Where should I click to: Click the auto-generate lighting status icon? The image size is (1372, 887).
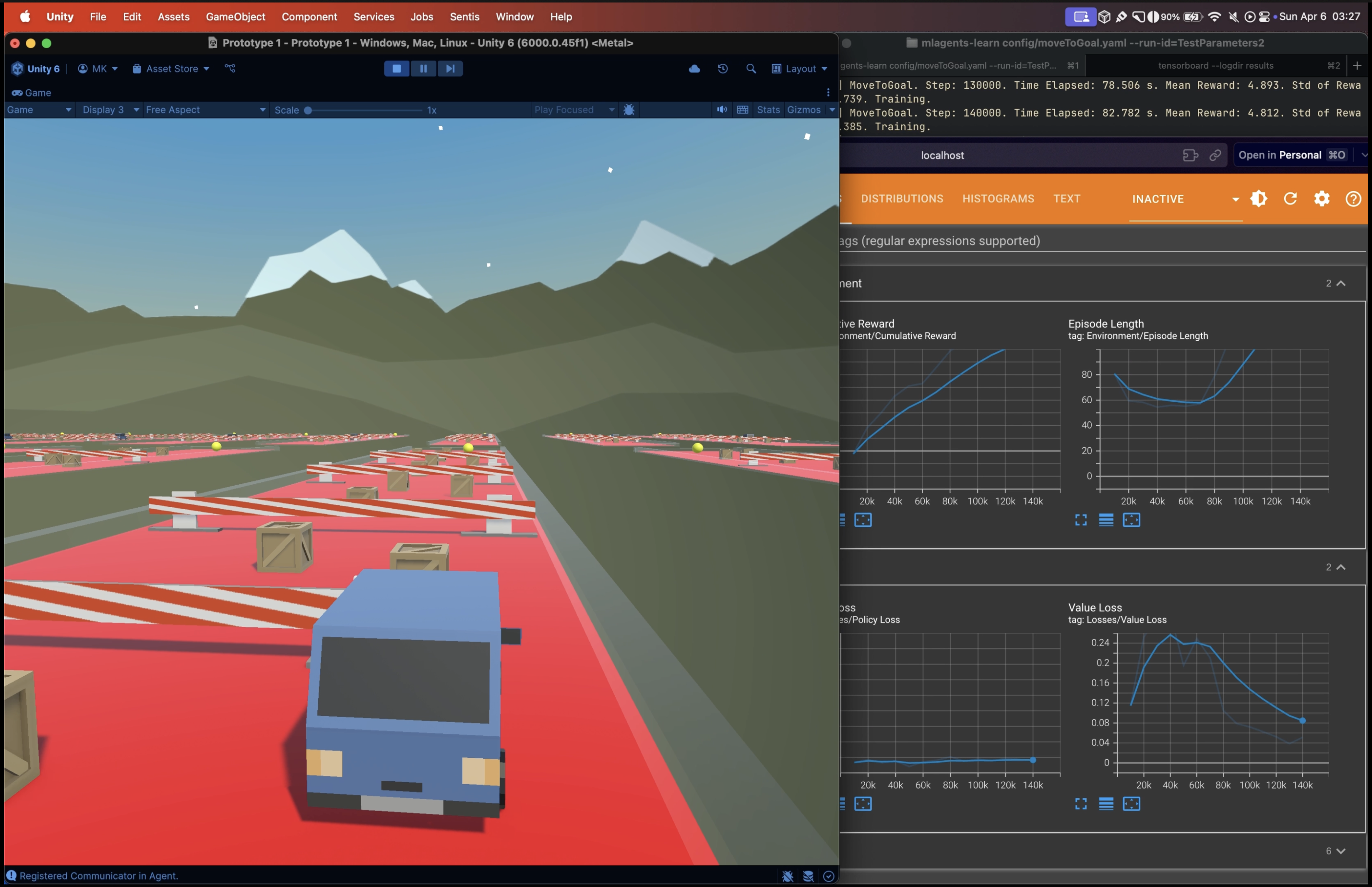[x=808, y=876]
